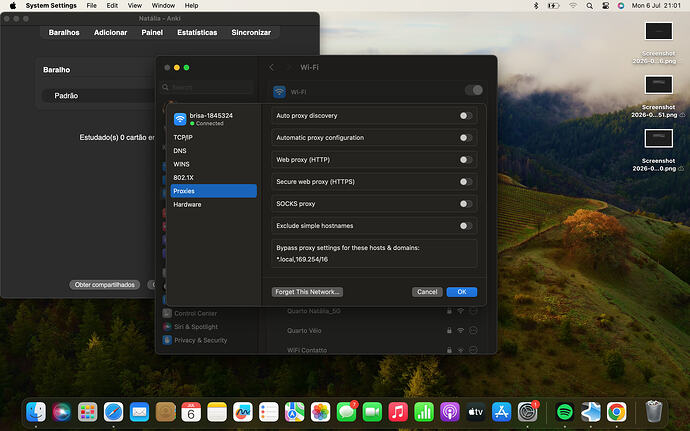
Task: Open Finder from the dock
Action: click(x=36, y=412)
